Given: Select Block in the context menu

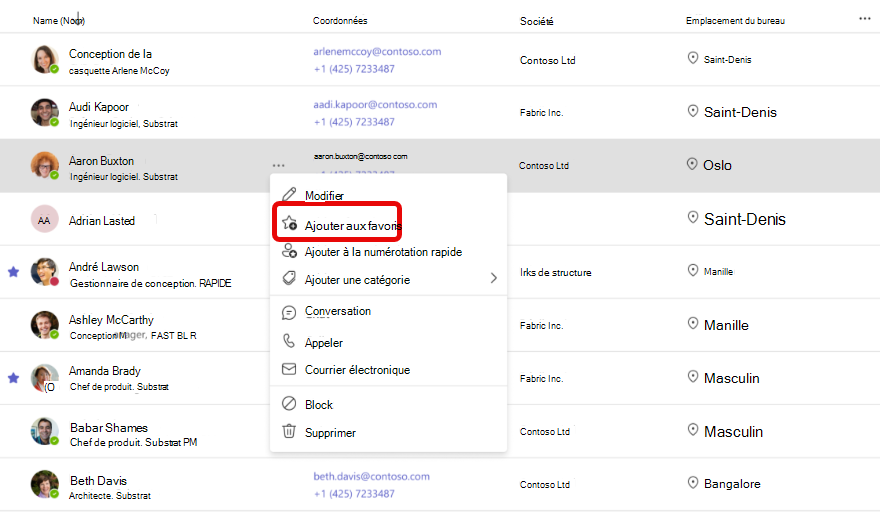Looking at the screenshot, I should [x=388, y=404].
